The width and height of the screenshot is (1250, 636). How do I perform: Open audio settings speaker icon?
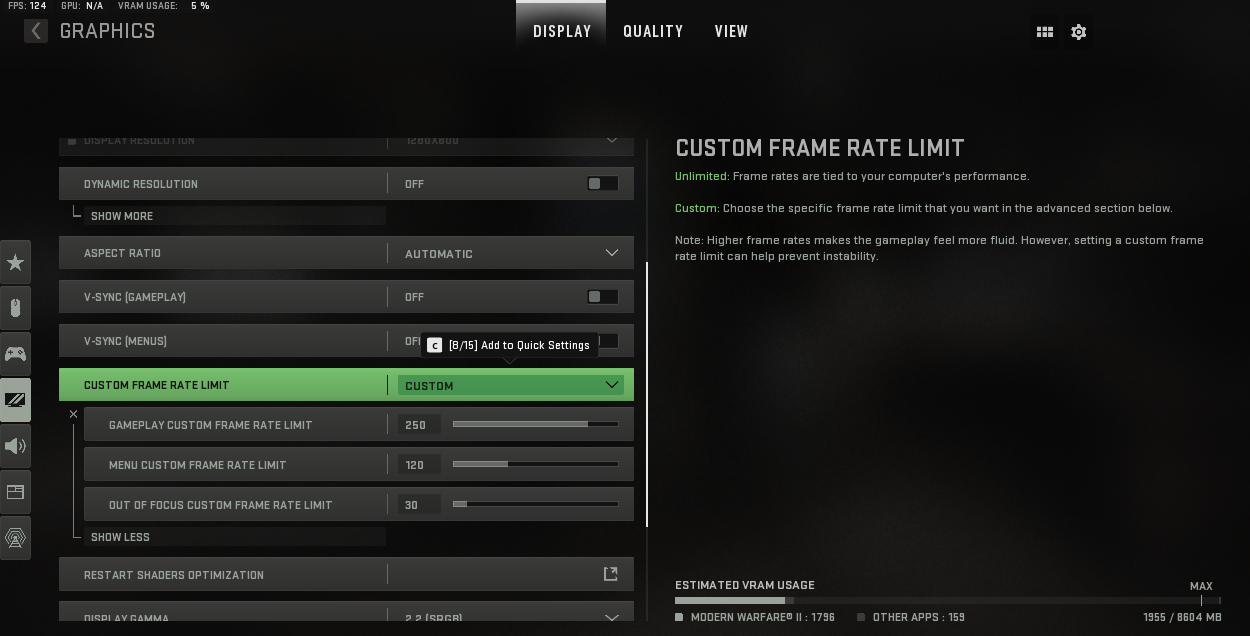(15, 446)
